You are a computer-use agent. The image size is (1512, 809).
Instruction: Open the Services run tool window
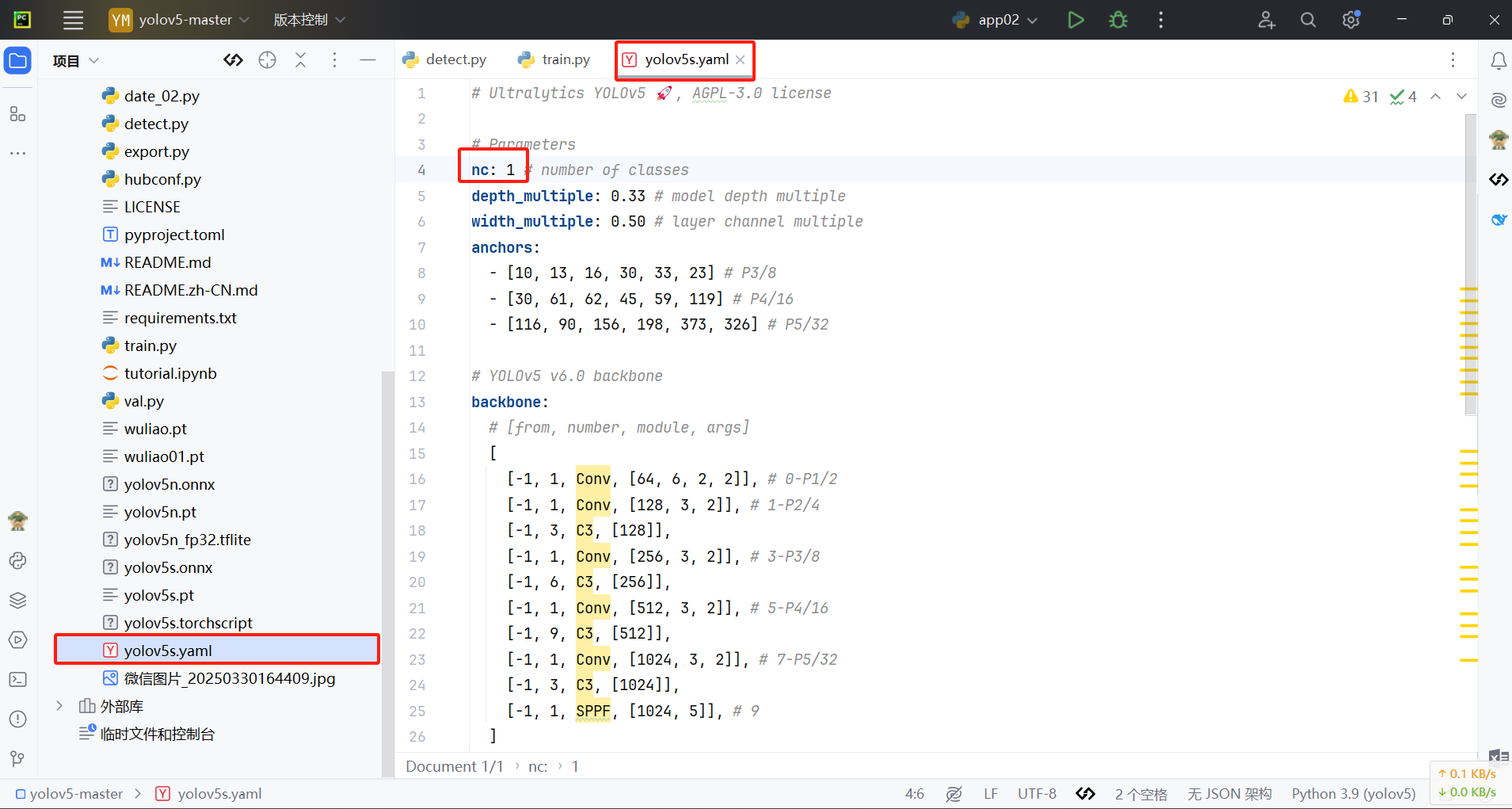[17, 640]
